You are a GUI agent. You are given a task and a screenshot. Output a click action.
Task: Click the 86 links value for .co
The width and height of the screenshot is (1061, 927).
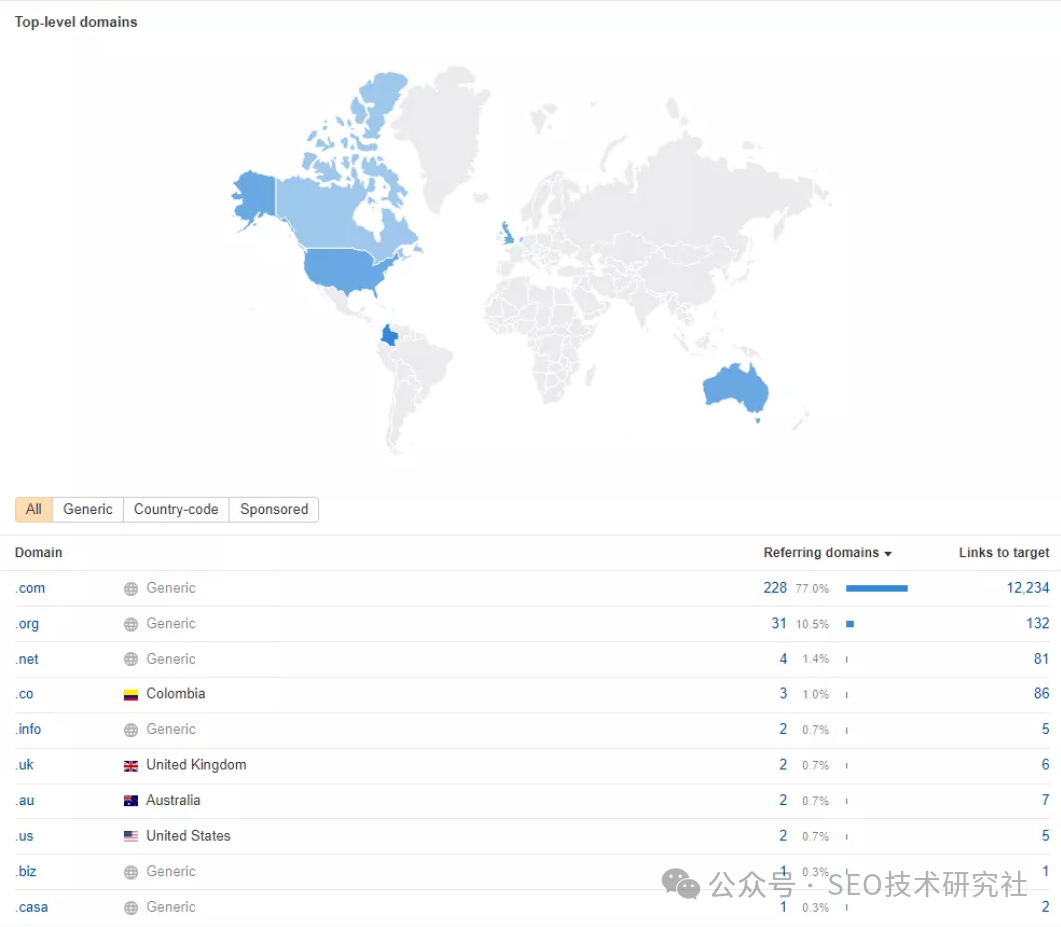[x=1041, y=694]
